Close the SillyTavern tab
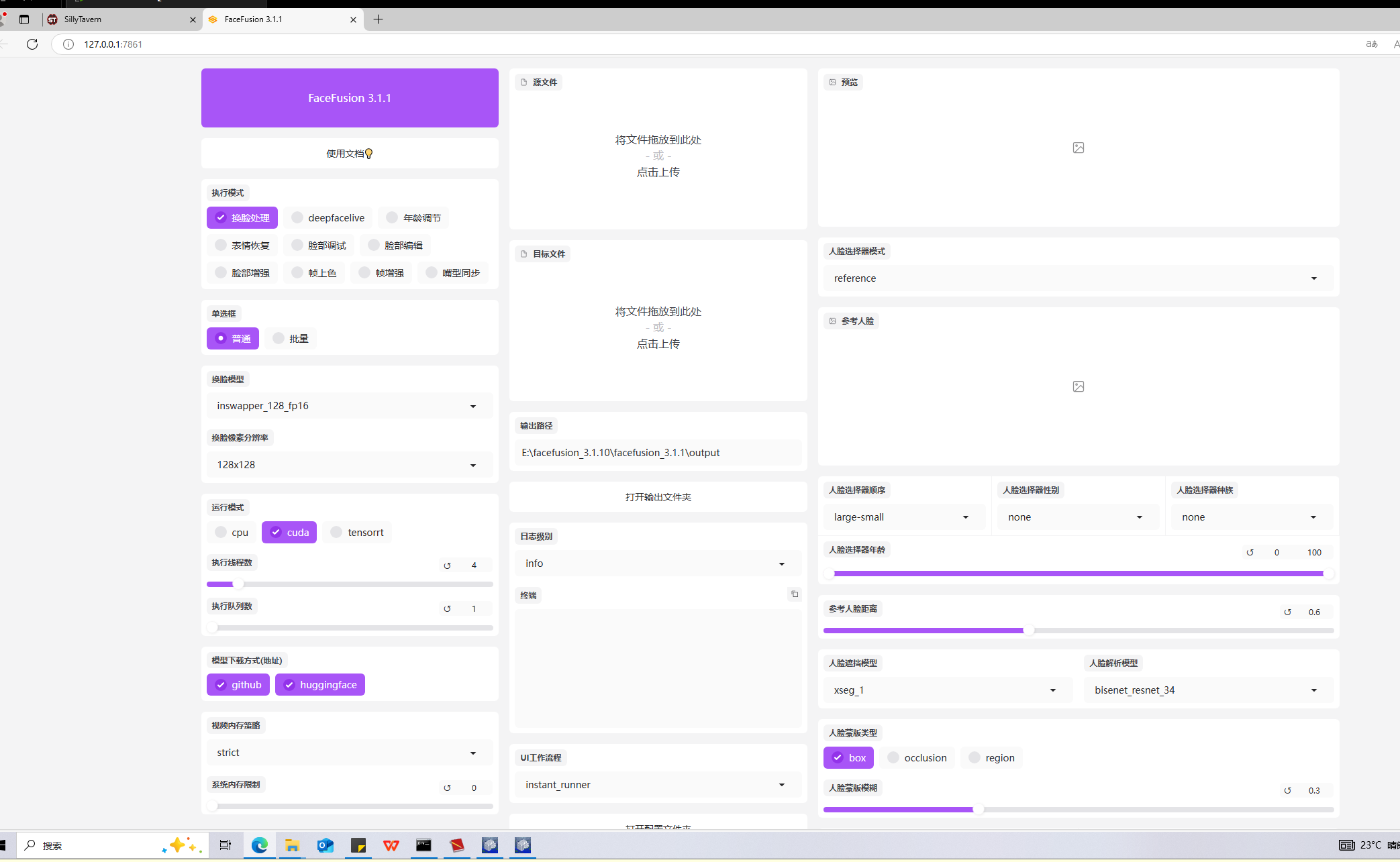 click(x=193, y=19)
